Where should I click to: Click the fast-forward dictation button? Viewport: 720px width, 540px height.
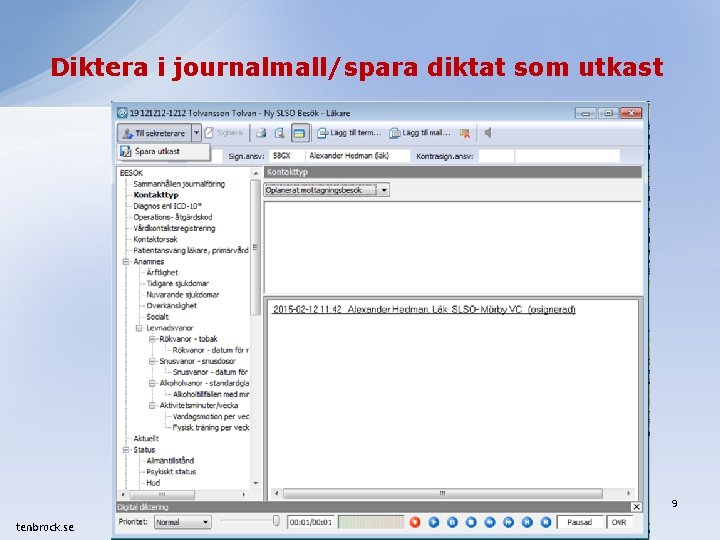(508, 522)
